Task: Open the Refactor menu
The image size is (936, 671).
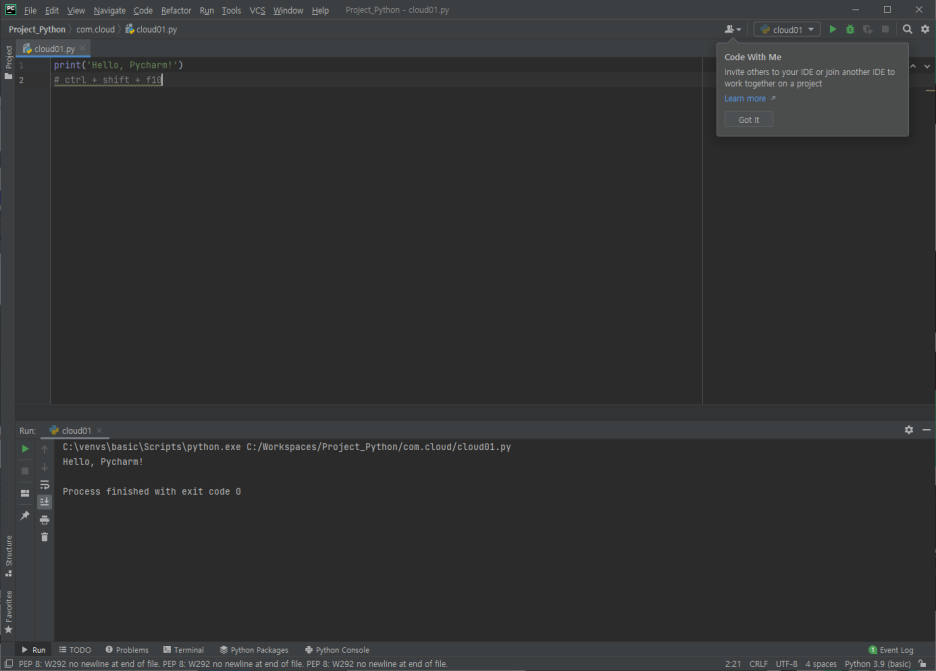Action: click(176, 10)
